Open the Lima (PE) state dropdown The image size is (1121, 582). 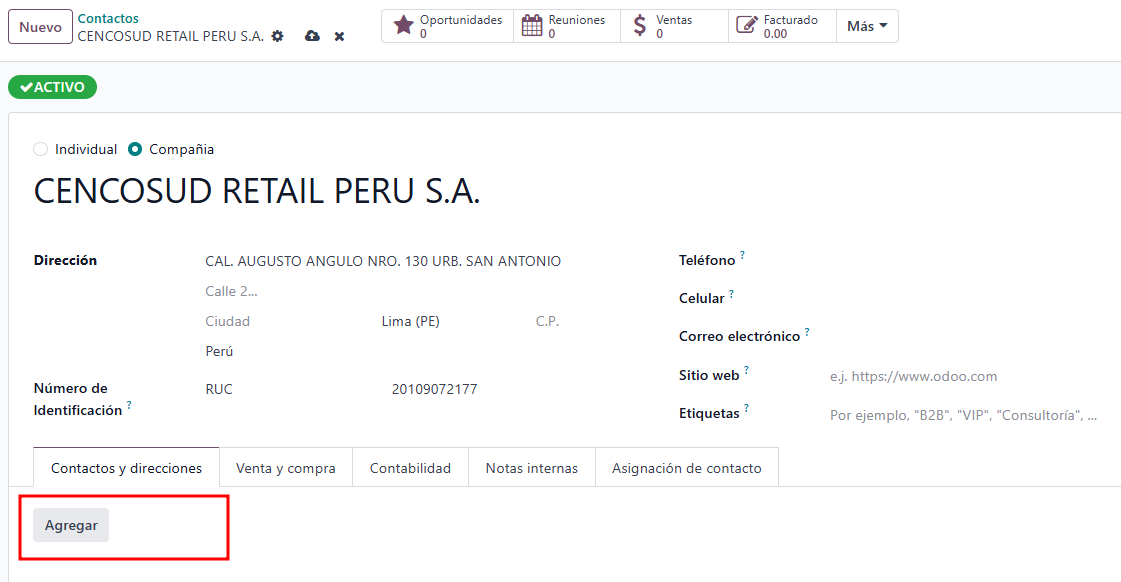click(x=450, y=321)
